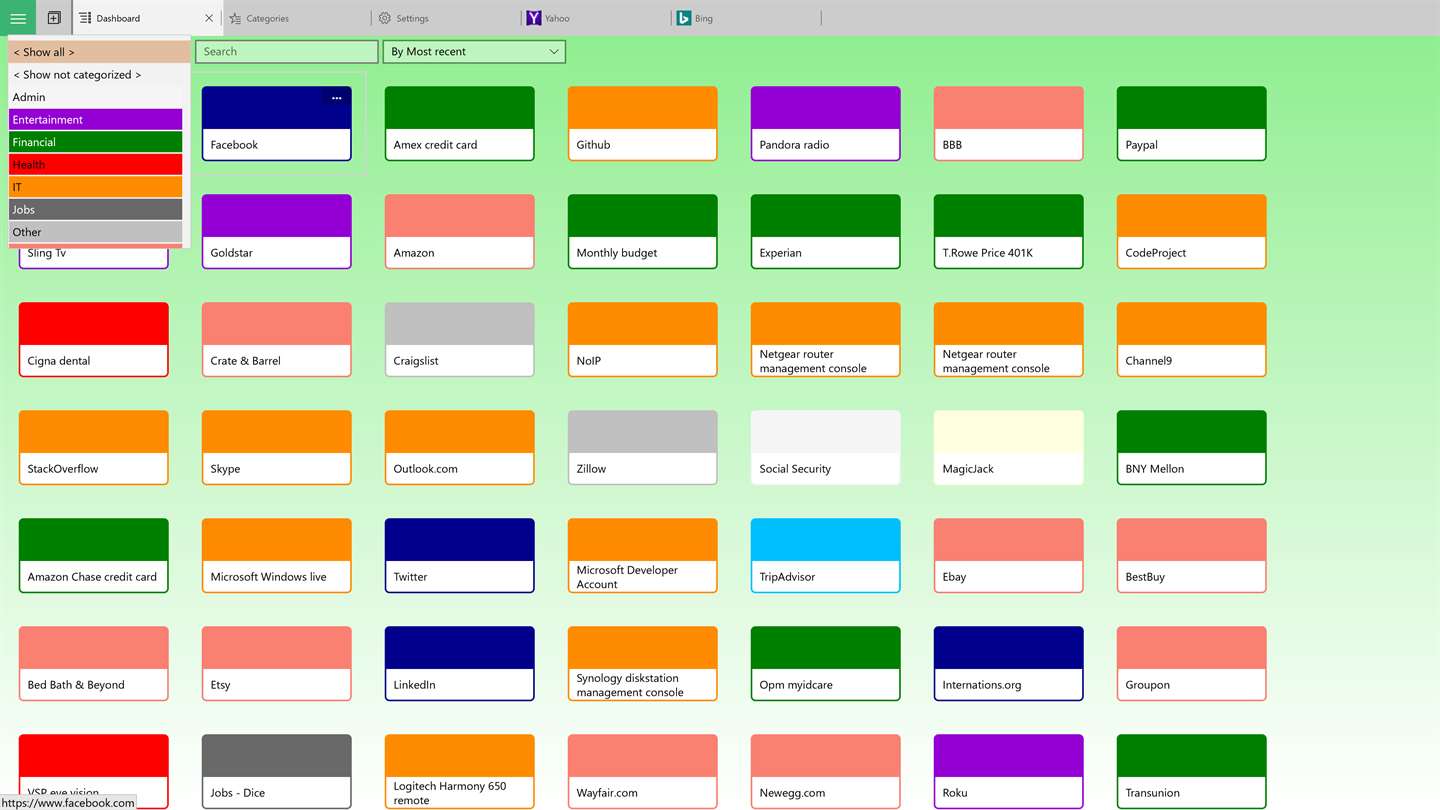Viewport: 1440px width, 810px height.
Task: Open the Cigna dental tile
Action: pyautogui.click(x=93, y=339)
